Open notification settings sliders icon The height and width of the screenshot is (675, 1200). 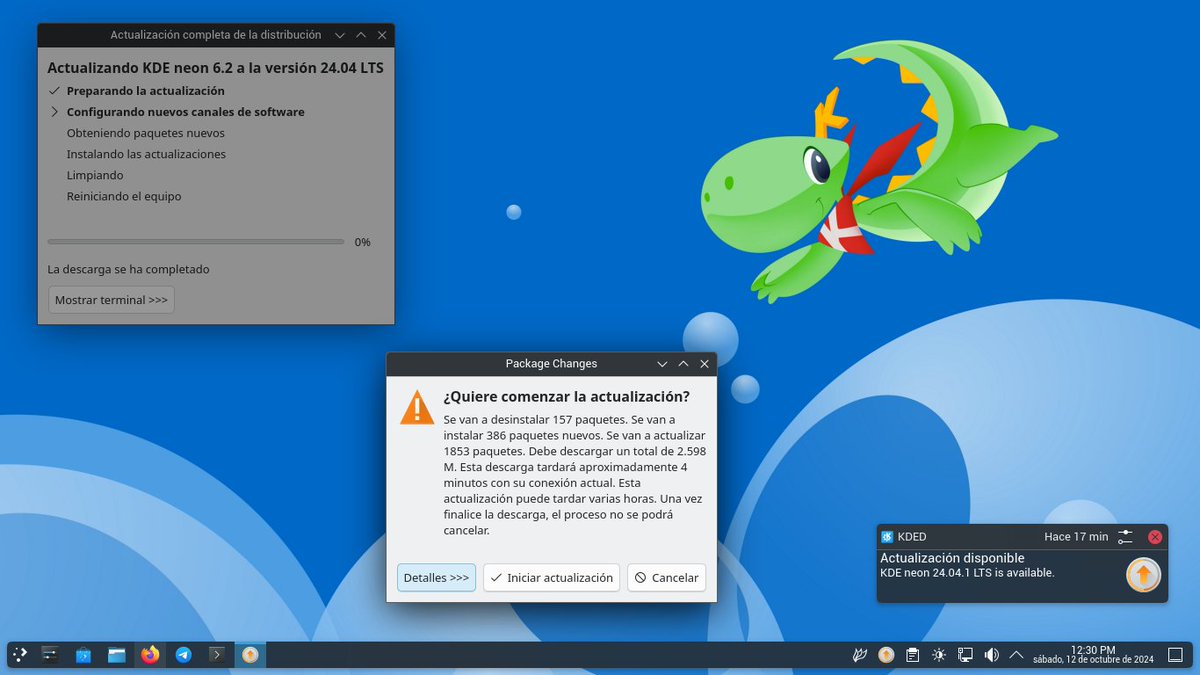1125,537
